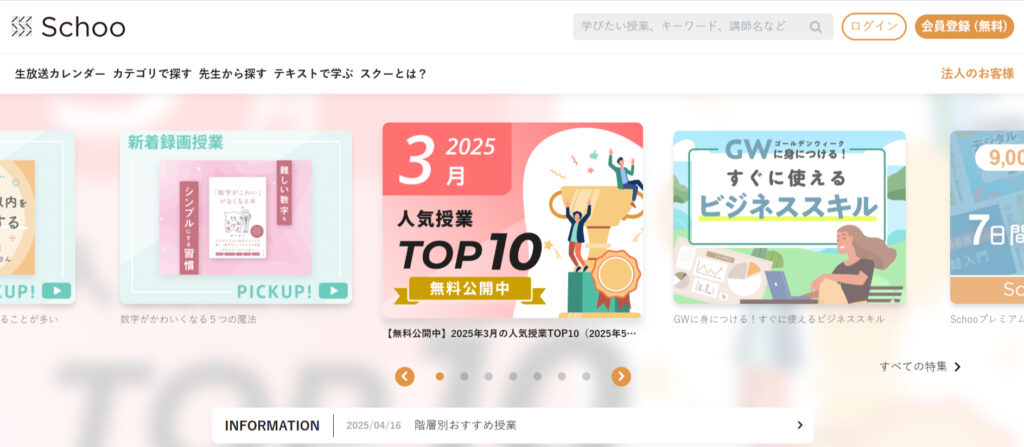This screenshot has width=1024, height=447.
Task: Select the first carousel indicator dot
Action: click(440, 376)
